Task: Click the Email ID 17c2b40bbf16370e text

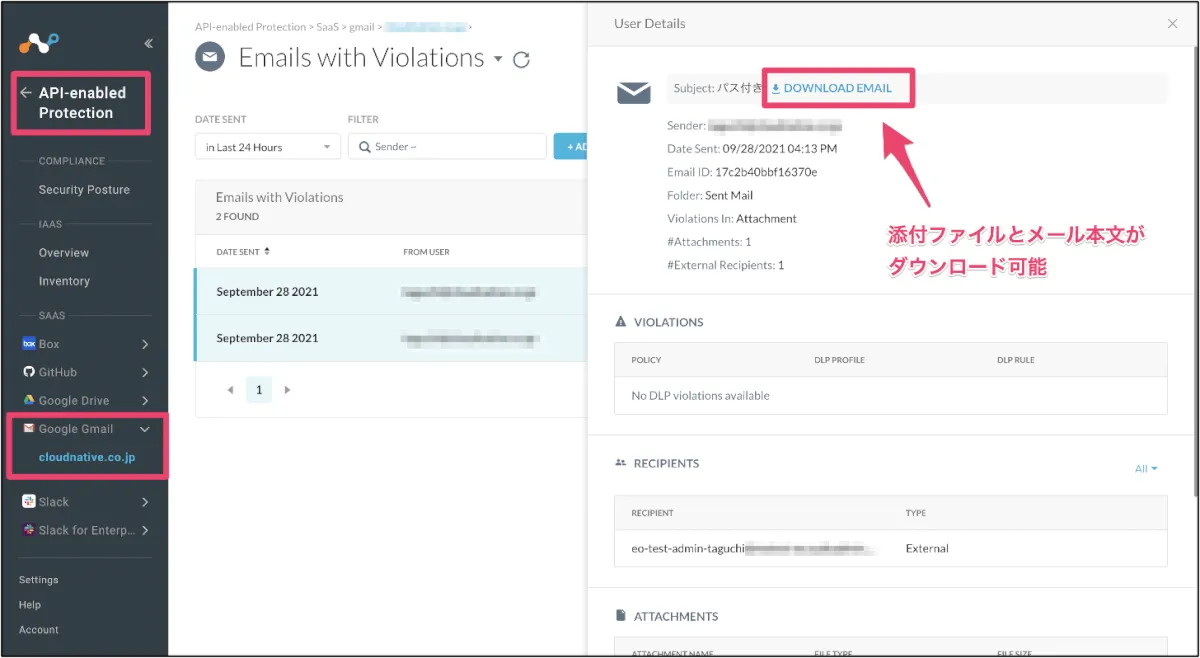Action: [742, 172]
